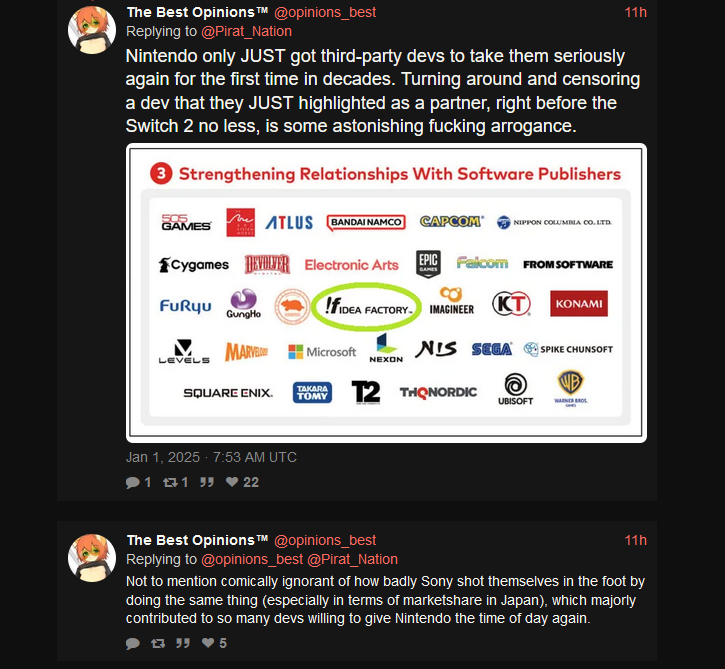Click The Best Opinions name on second tweet
This screenshot has height=669, width=725.
click(x=197, y=540)
